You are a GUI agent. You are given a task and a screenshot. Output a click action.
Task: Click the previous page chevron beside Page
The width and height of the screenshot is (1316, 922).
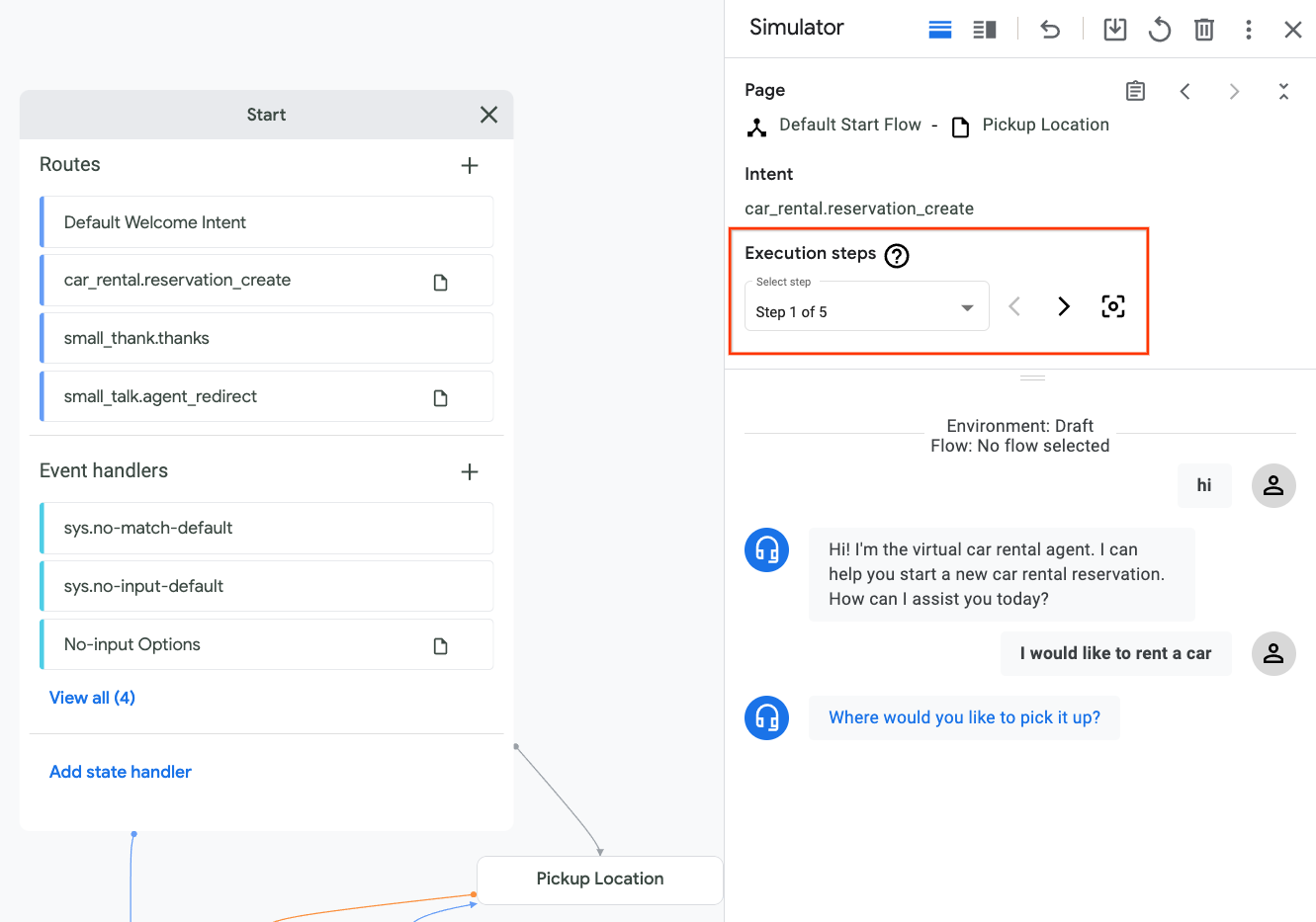point(1184,91)
